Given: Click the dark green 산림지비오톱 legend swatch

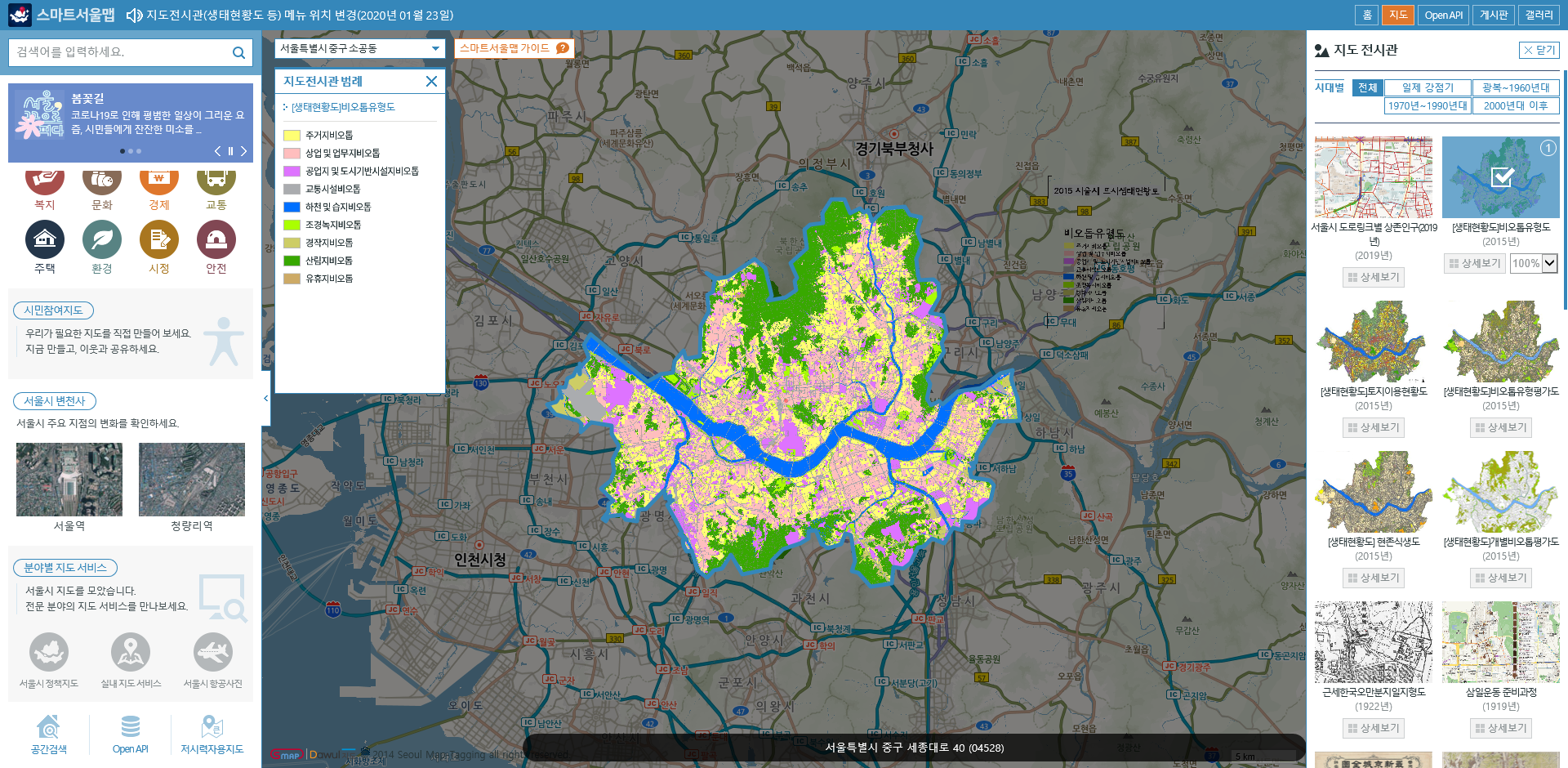Looking at the screenshot, I should click(292, 261).
